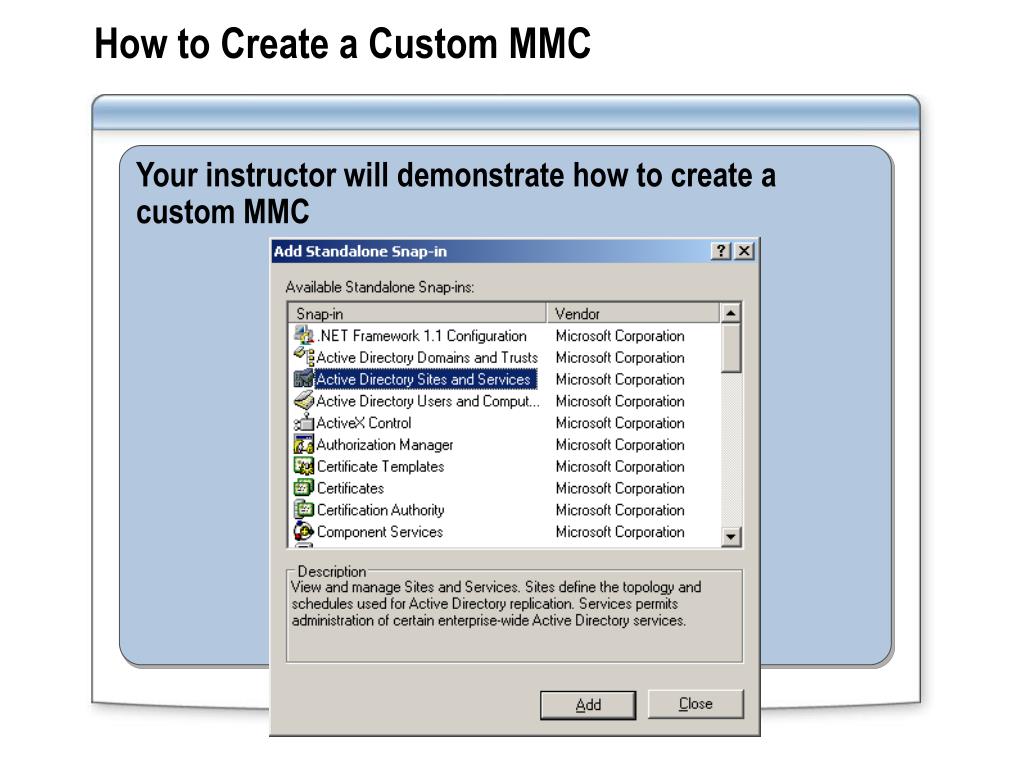Close the Add Standalone Snap-in dialog with X
This screenshot has height=768, width=1024.
744,251
